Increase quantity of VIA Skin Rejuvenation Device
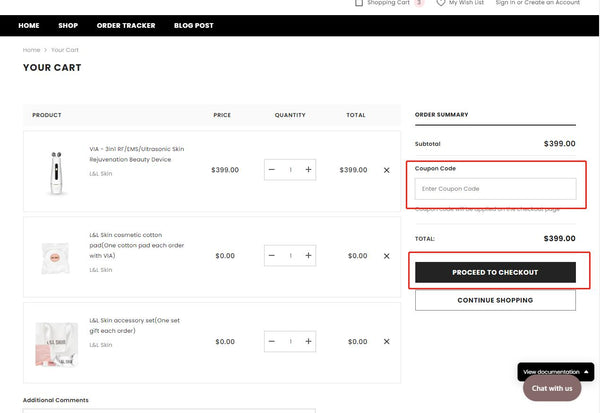Viewport: 600px width, 413px height. [308, 170]
